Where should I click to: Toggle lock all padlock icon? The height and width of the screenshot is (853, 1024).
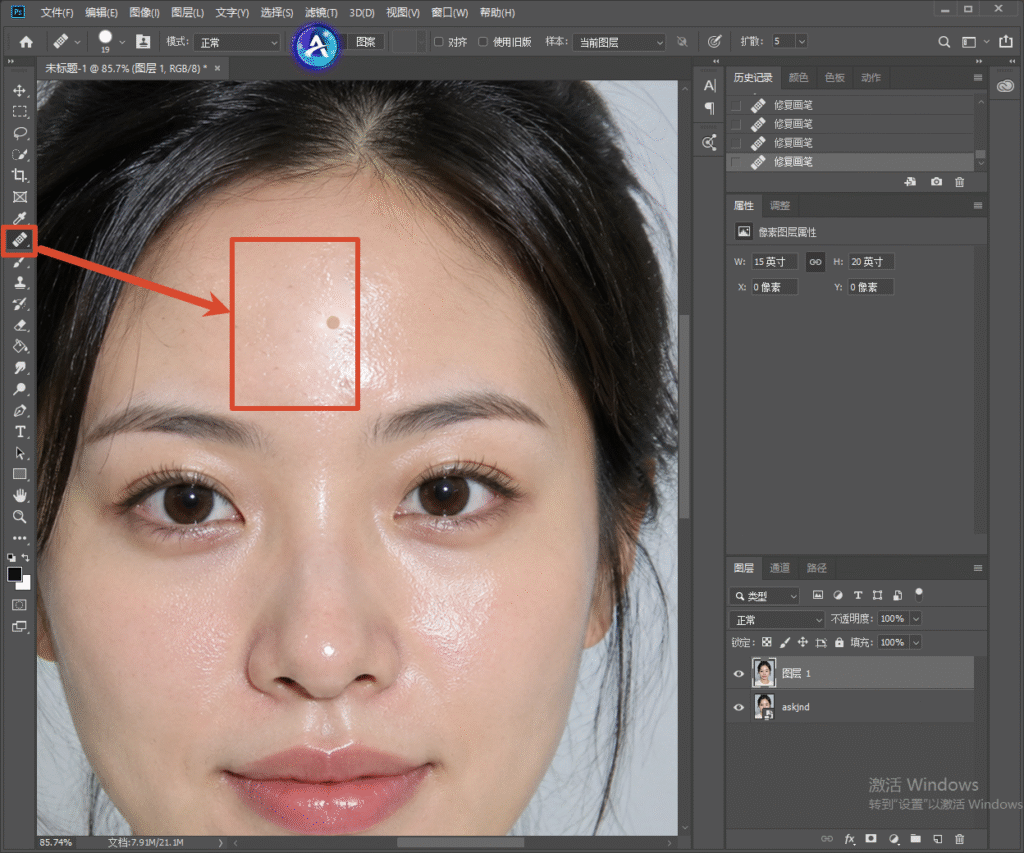click(x=839, y=643)
